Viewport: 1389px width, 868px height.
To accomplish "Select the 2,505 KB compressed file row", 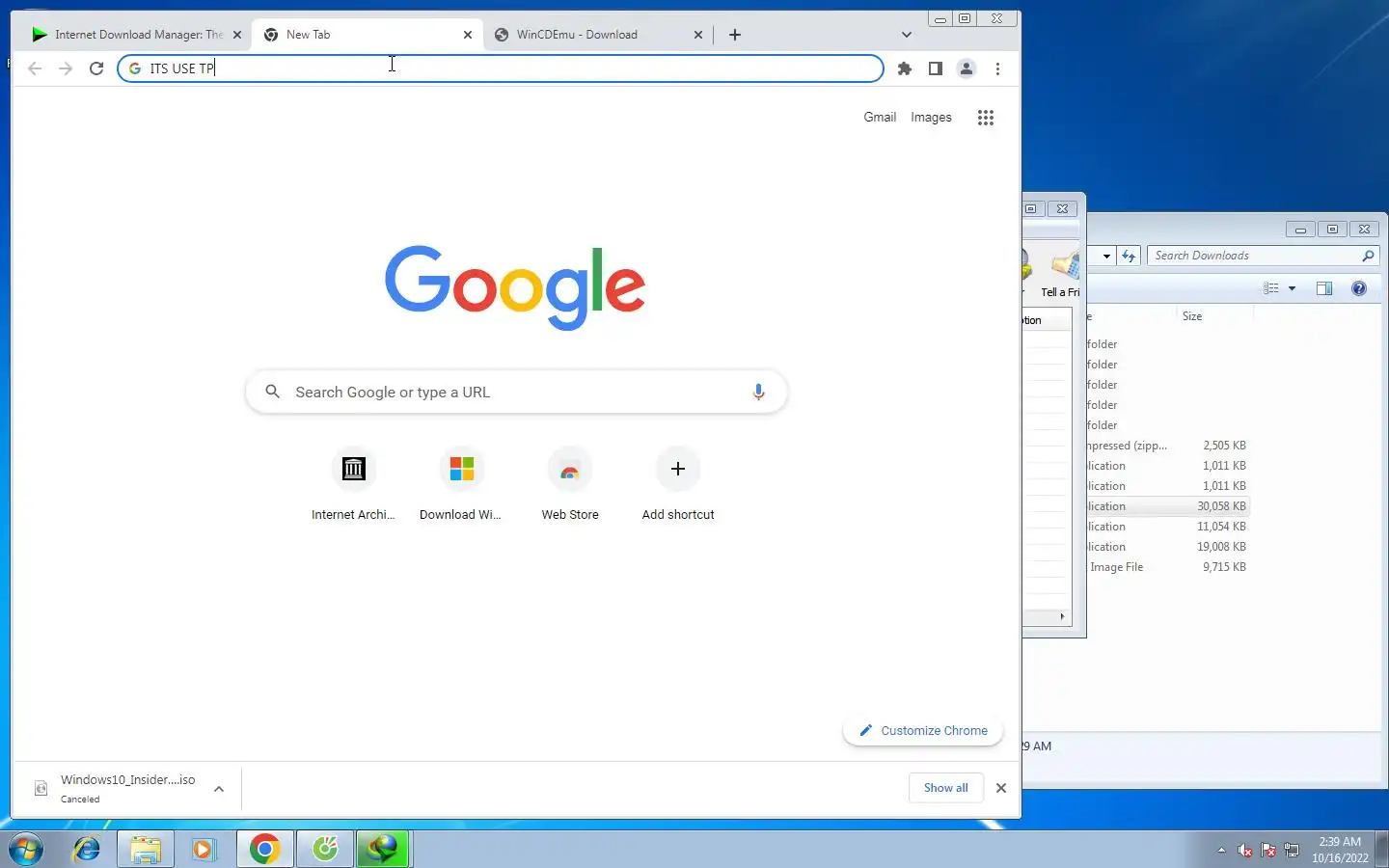I will (1168, 446).
